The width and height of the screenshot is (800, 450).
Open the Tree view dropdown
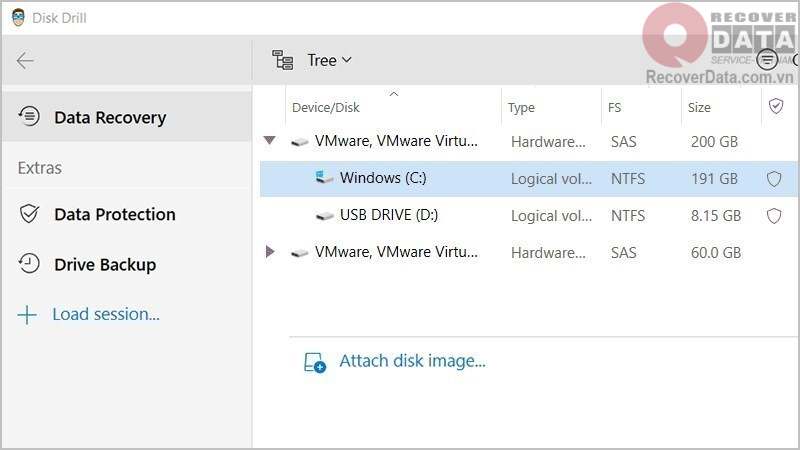click(330, 60)
